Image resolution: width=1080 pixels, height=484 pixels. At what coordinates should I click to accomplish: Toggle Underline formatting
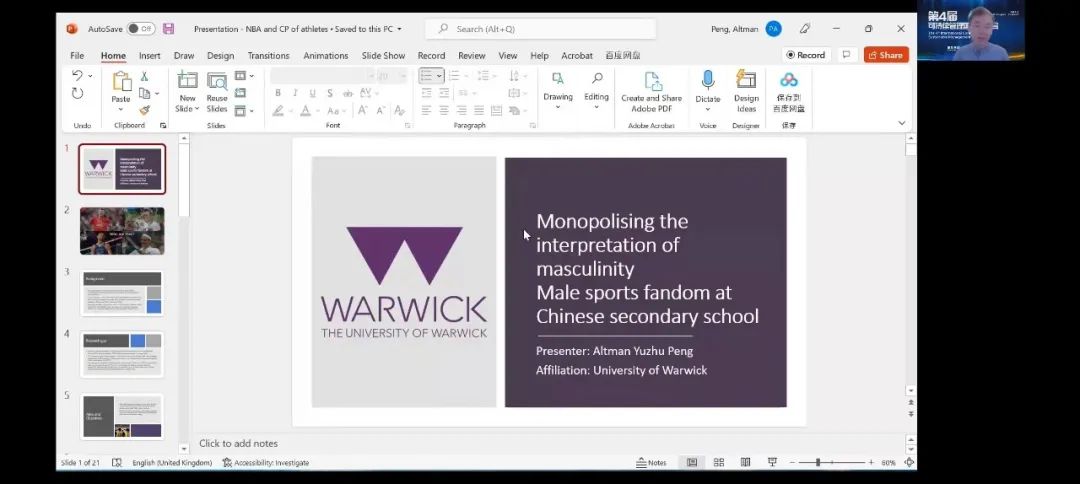tap(312, 93)
